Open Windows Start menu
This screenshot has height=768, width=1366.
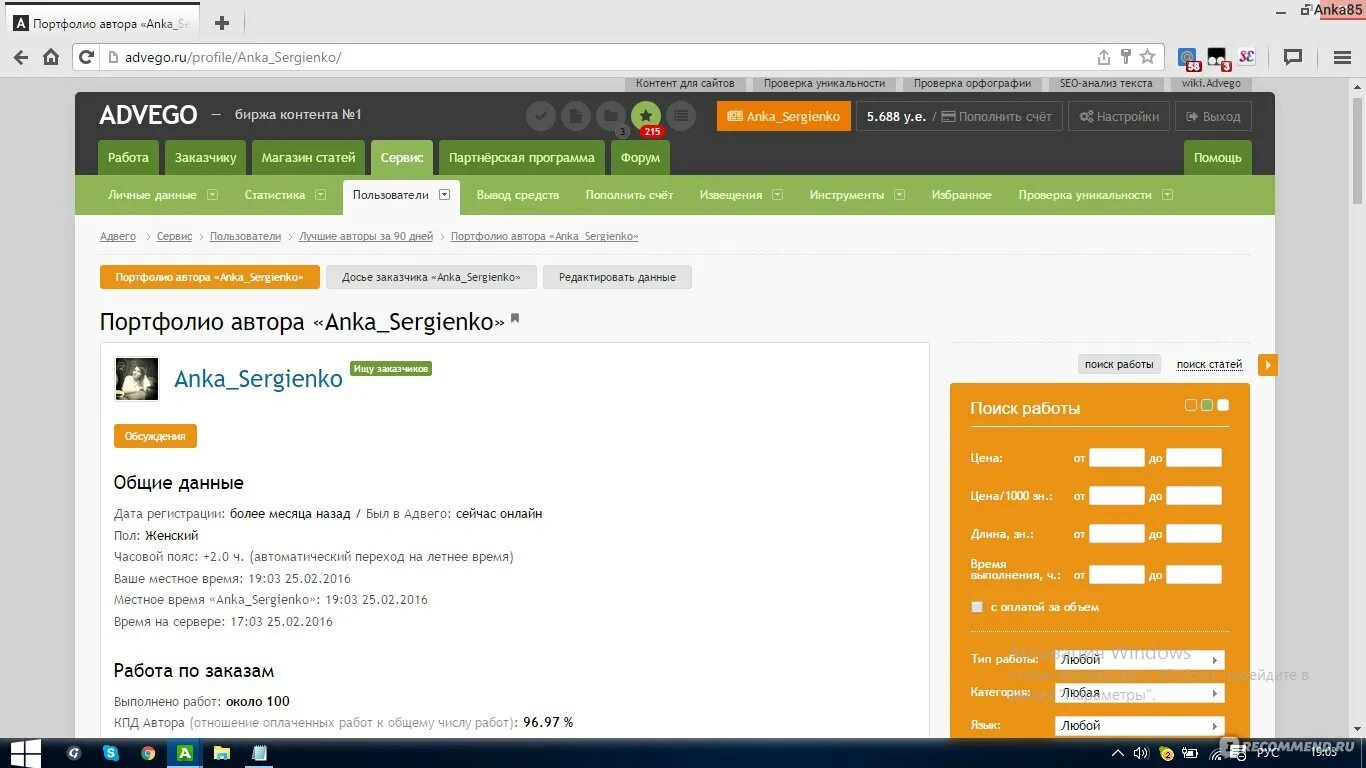click(x=25, y=753)
